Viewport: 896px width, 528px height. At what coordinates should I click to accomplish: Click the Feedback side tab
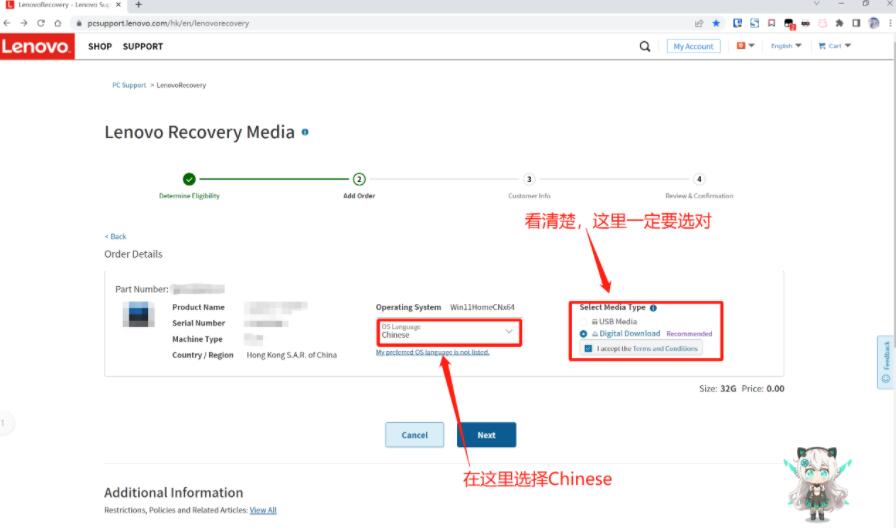[886, 362]
